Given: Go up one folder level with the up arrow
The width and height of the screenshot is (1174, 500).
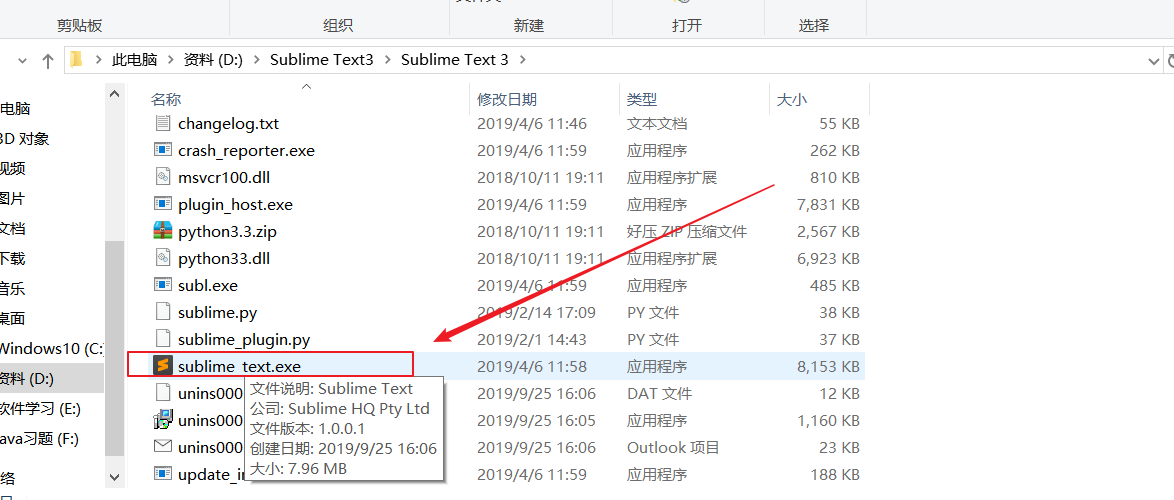Looking at the screenshot, I should coord(48,61).
